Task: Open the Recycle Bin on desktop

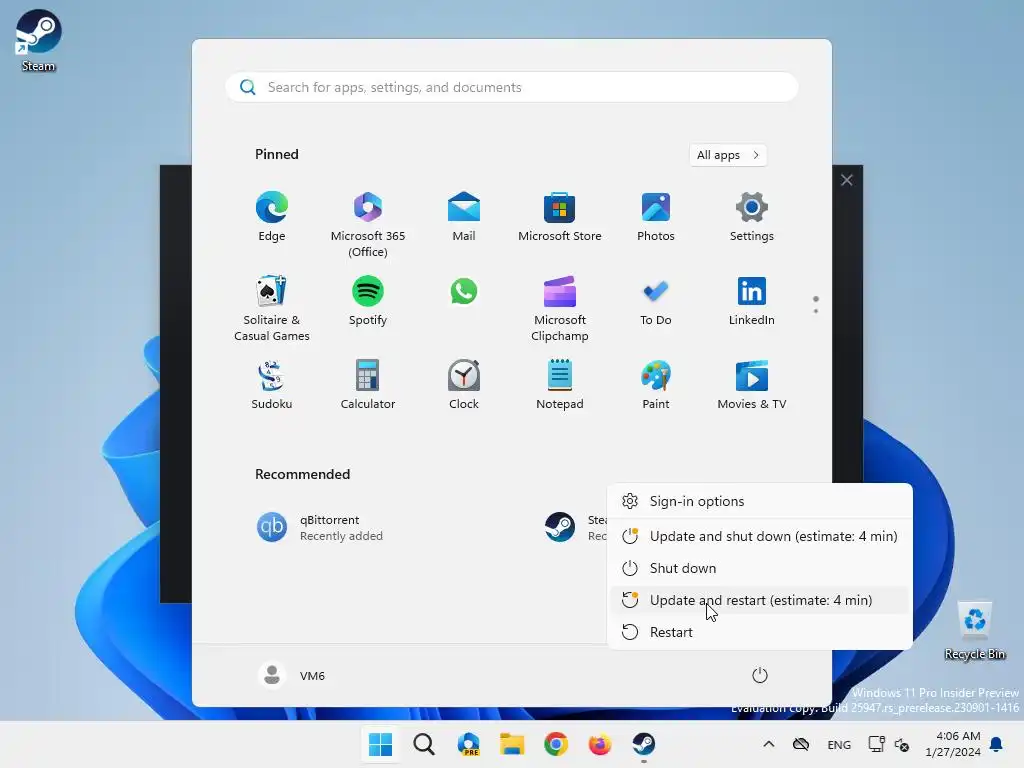Action: [974, 630]
